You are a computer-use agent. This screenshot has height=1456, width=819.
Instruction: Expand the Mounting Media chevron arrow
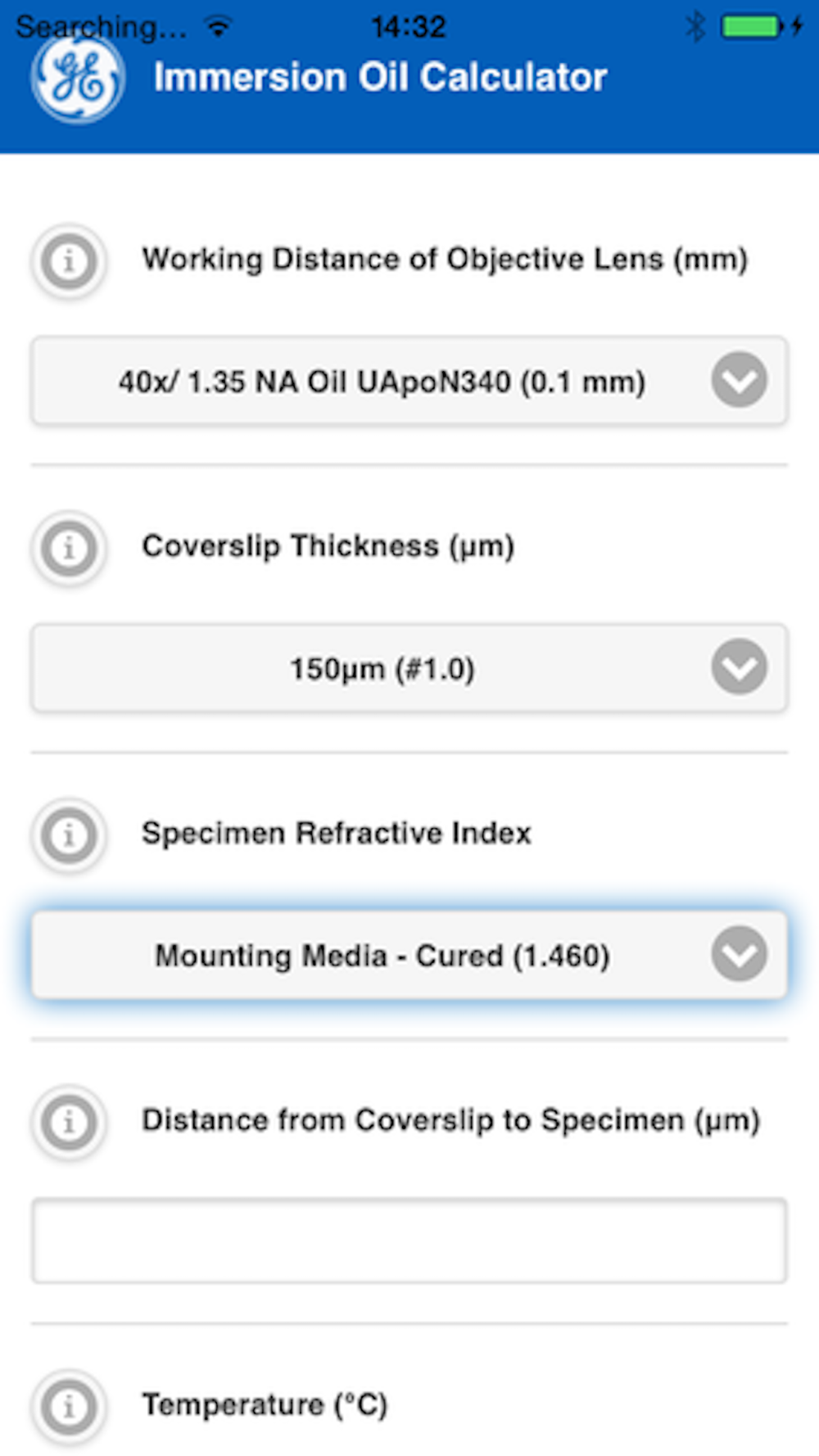click(x=740, y=954)
